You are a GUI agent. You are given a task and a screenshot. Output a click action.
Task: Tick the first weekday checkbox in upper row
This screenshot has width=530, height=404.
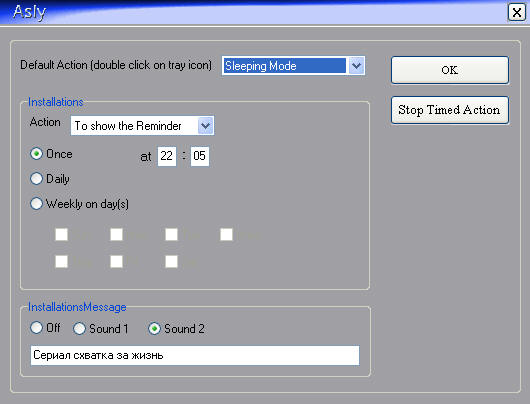[x=62, y=234]
